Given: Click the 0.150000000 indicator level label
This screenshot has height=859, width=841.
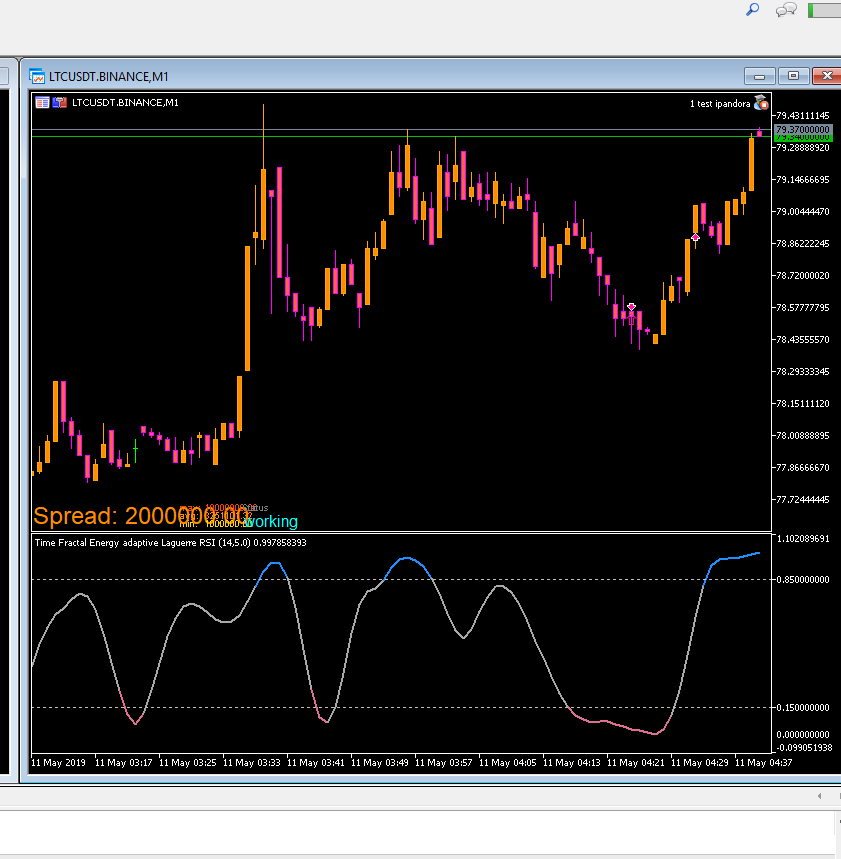Looking at the screenshot, I should point(803,708).
